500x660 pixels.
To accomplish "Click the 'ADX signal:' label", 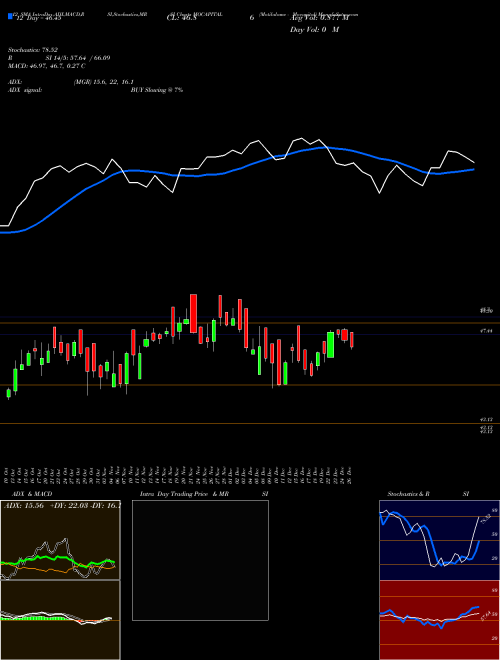I will pos(25,90).
